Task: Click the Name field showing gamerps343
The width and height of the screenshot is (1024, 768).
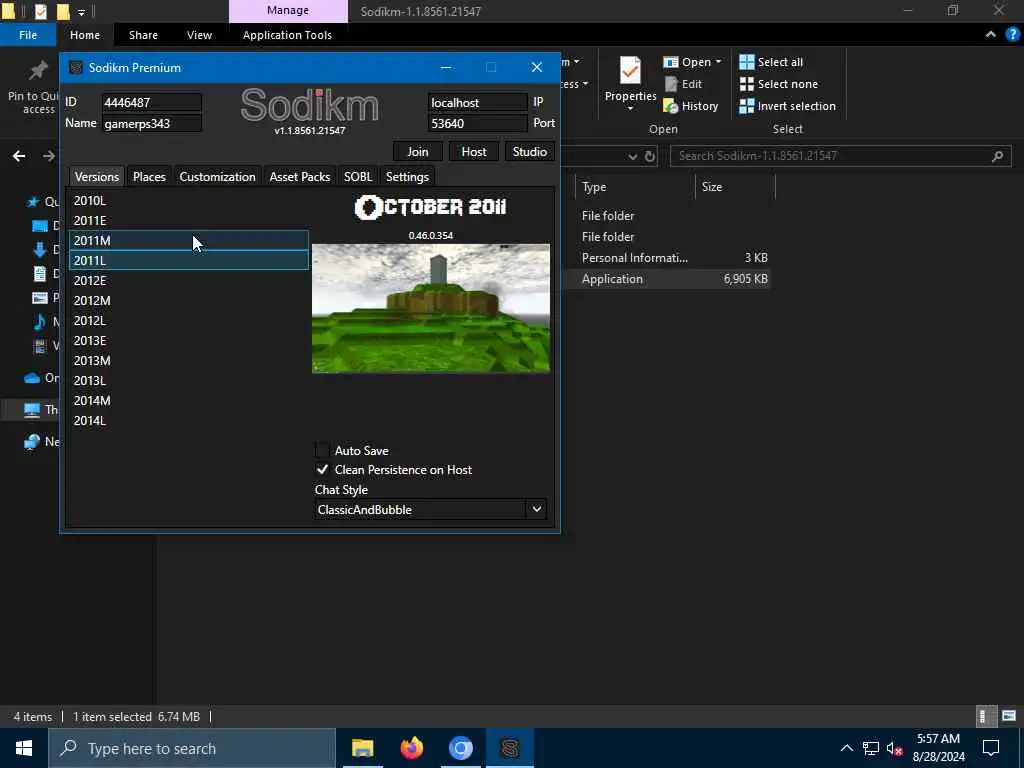Action: 152,123
